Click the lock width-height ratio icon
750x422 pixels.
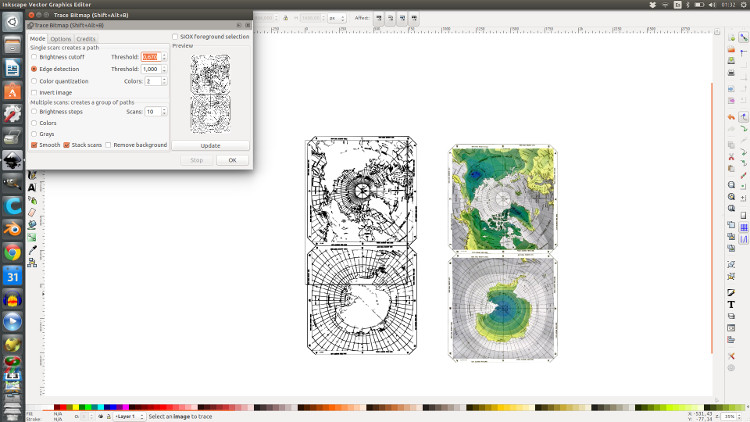point(286,18)
